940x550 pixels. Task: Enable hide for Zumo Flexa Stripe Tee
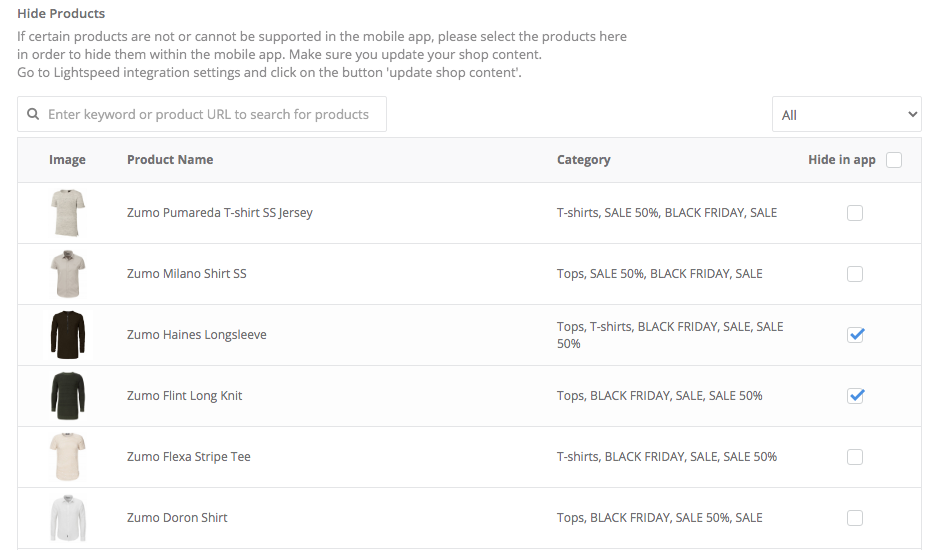coord(855,457)
